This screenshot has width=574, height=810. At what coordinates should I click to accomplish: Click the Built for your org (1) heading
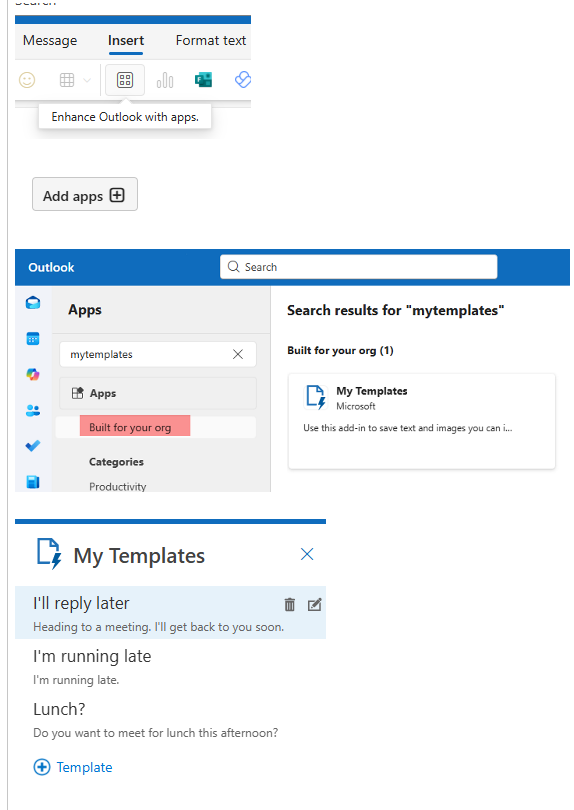click(340, 350)
